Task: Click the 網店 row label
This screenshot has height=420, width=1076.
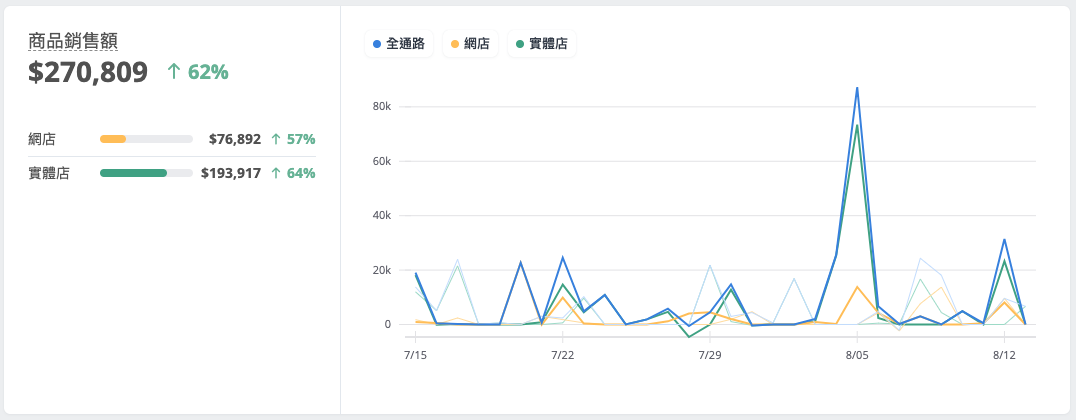Action: tap(42, 139)
